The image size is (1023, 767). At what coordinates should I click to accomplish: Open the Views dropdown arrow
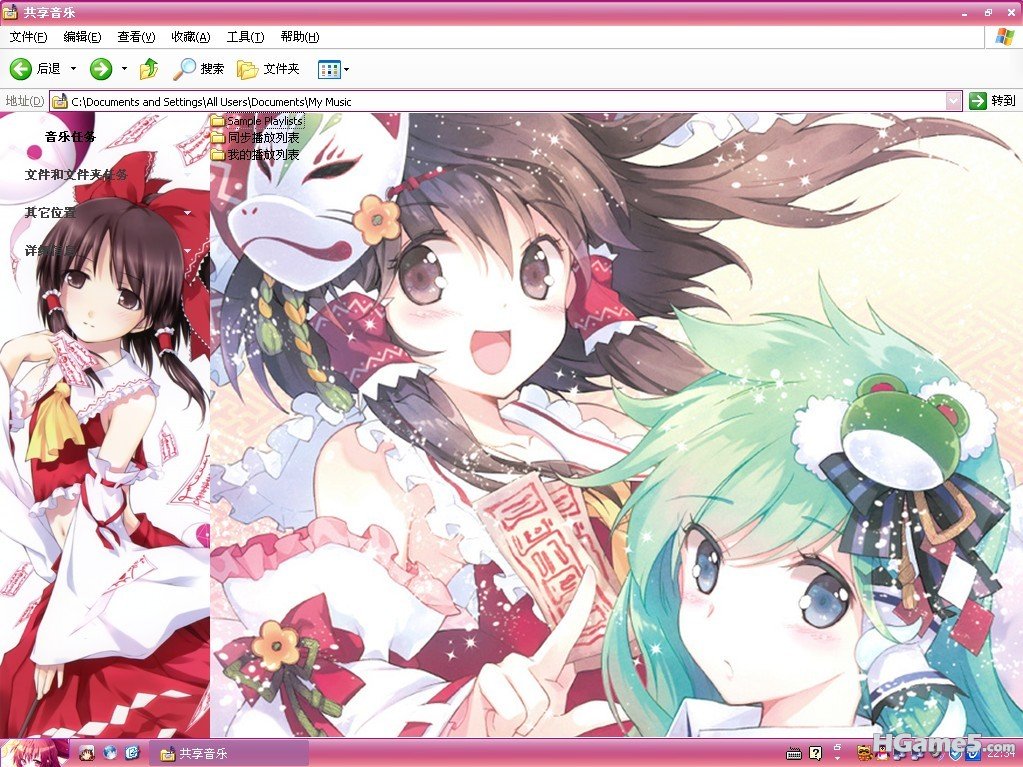(x=346, y=69)
